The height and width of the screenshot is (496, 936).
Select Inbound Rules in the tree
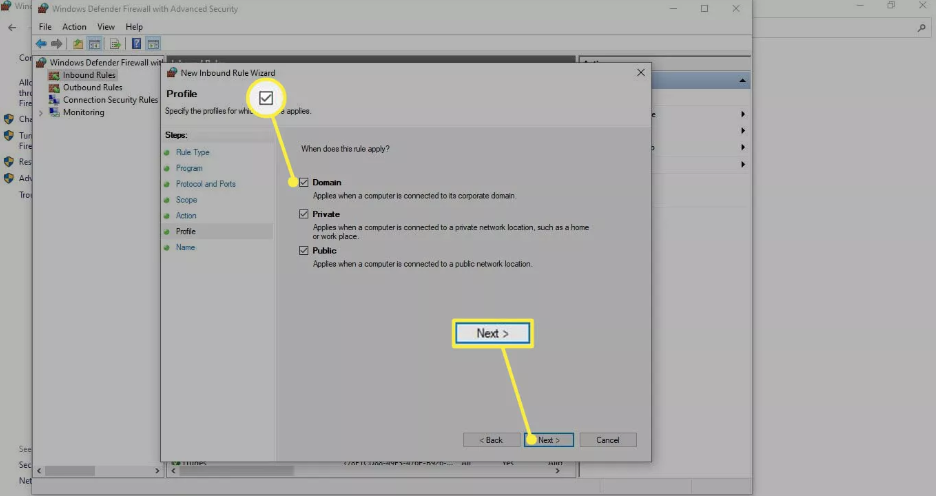tap(89, 75)
